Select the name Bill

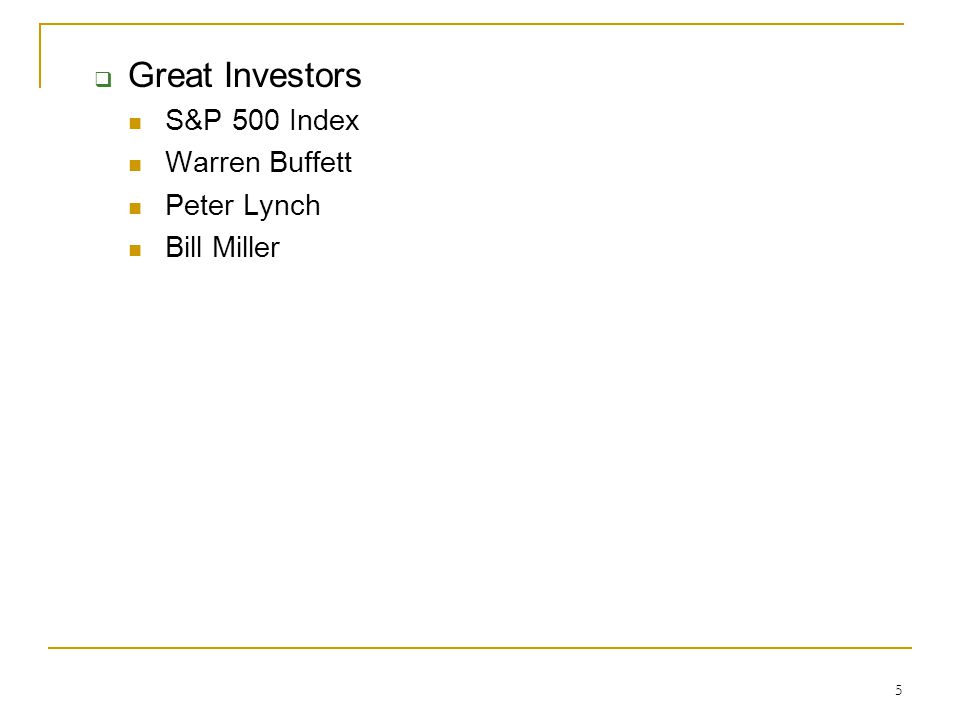(184, 247)
